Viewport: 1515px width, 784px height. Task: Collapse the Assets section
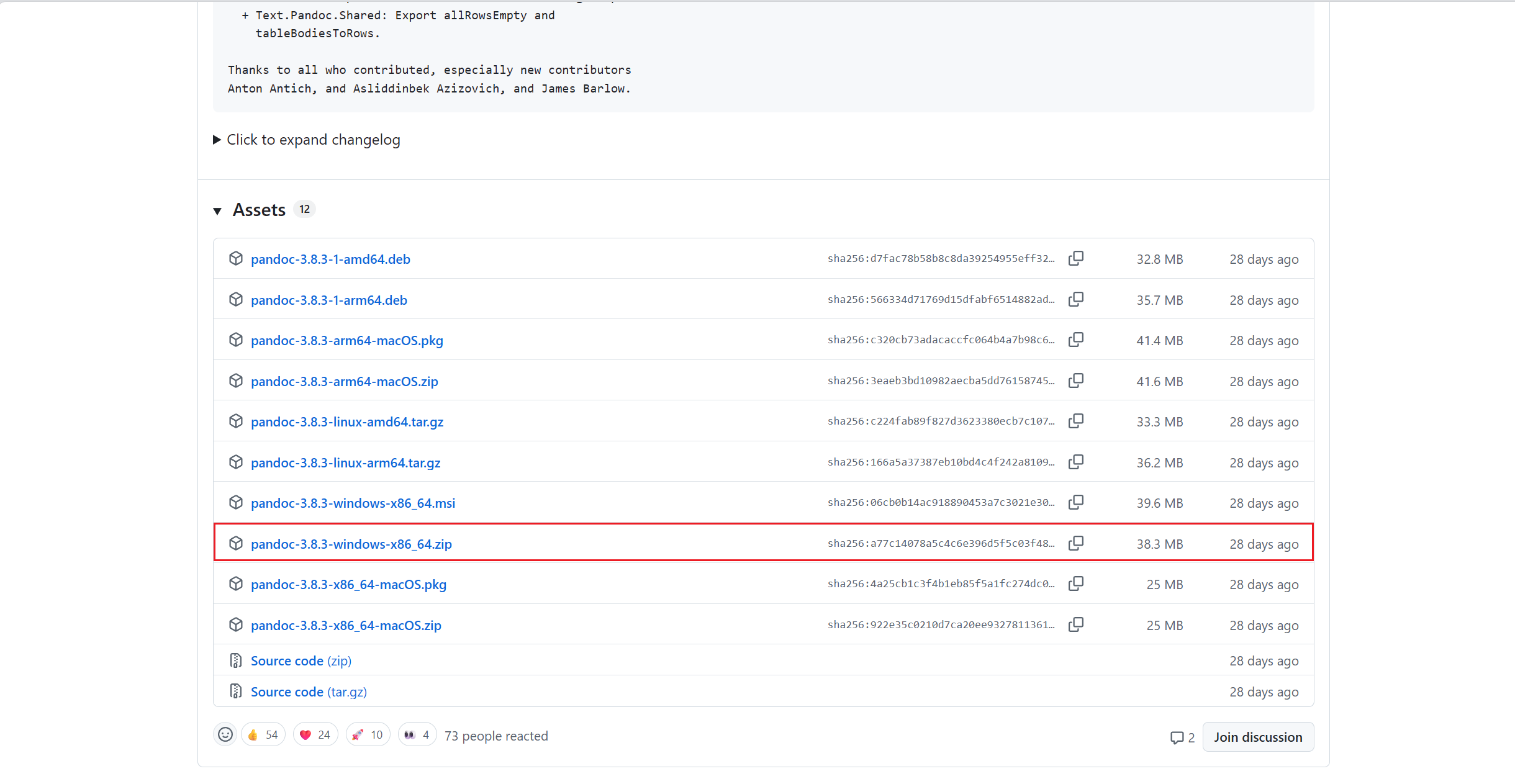217,210
